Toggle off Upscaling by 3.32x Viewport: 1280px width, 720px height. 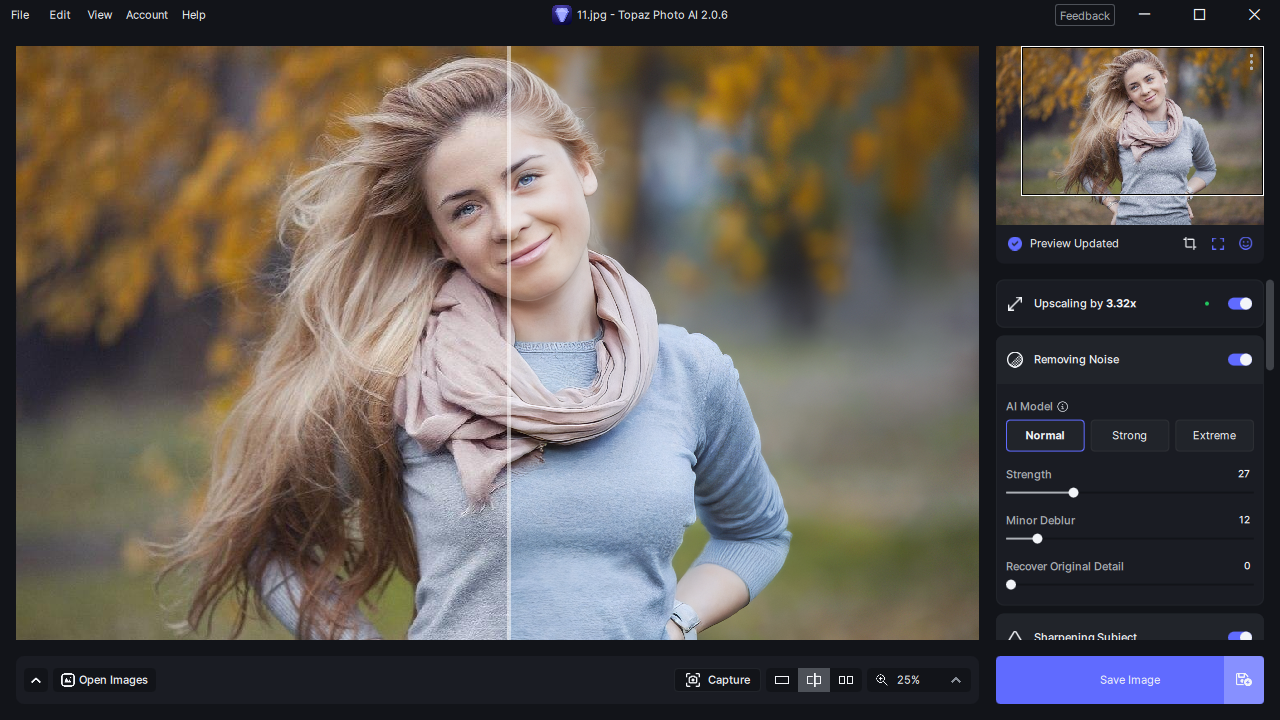1240,304
